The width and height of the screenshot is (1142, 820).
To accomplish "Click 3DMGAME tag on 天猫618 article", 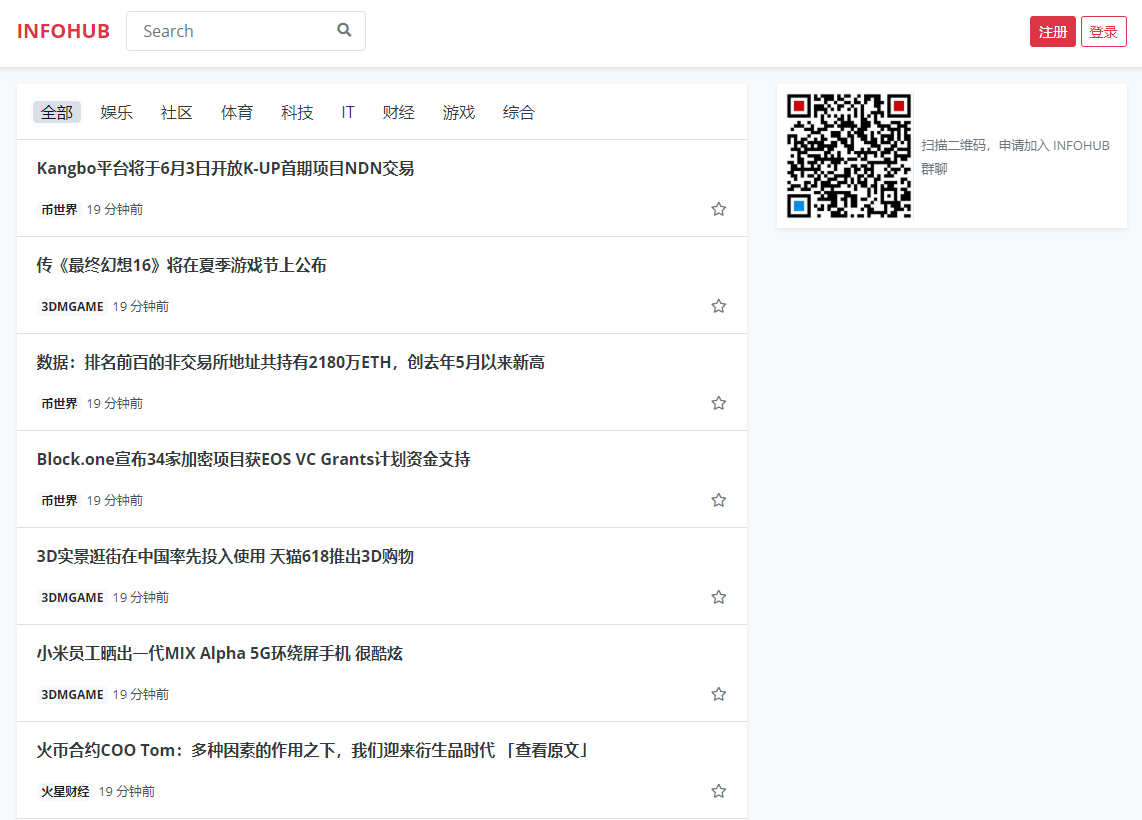I will point(72,597).
